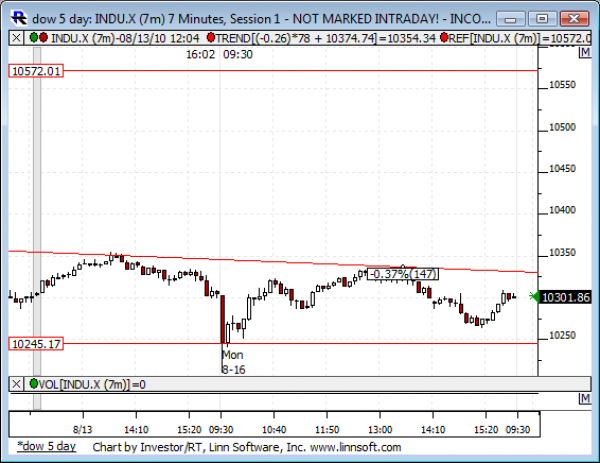600x463 pixels.
Task: Select the 10245.17 reference line label
Action: point(36,344)
